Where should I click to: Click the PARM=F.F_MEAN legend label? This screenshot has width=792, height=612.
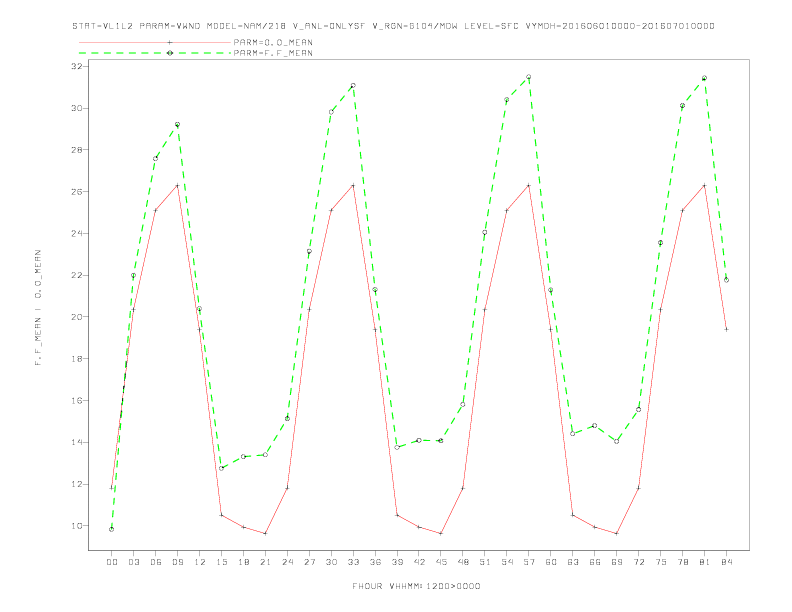273,53
